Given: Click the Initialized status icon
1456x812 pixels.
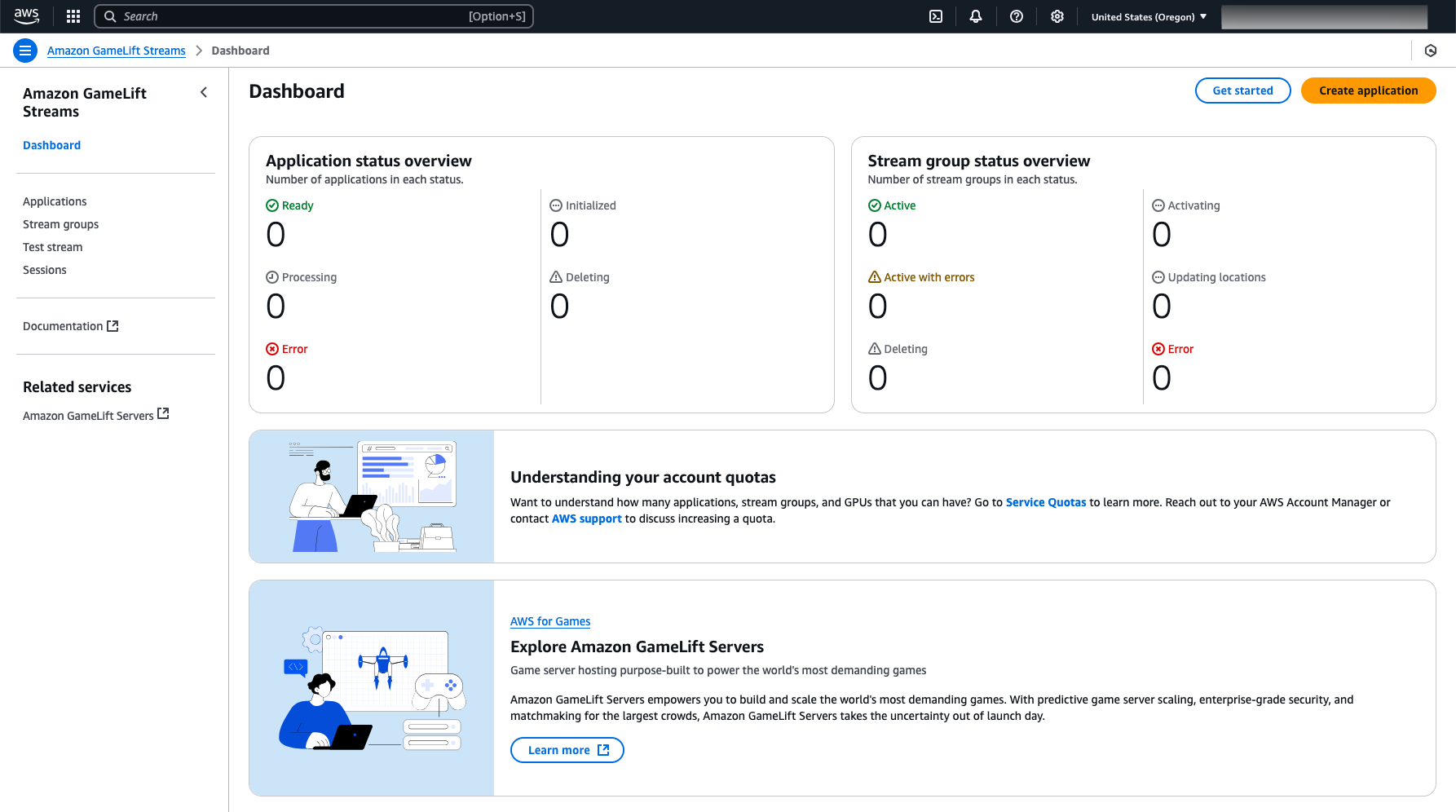Looking at the screenshot, I should point(556,205).
